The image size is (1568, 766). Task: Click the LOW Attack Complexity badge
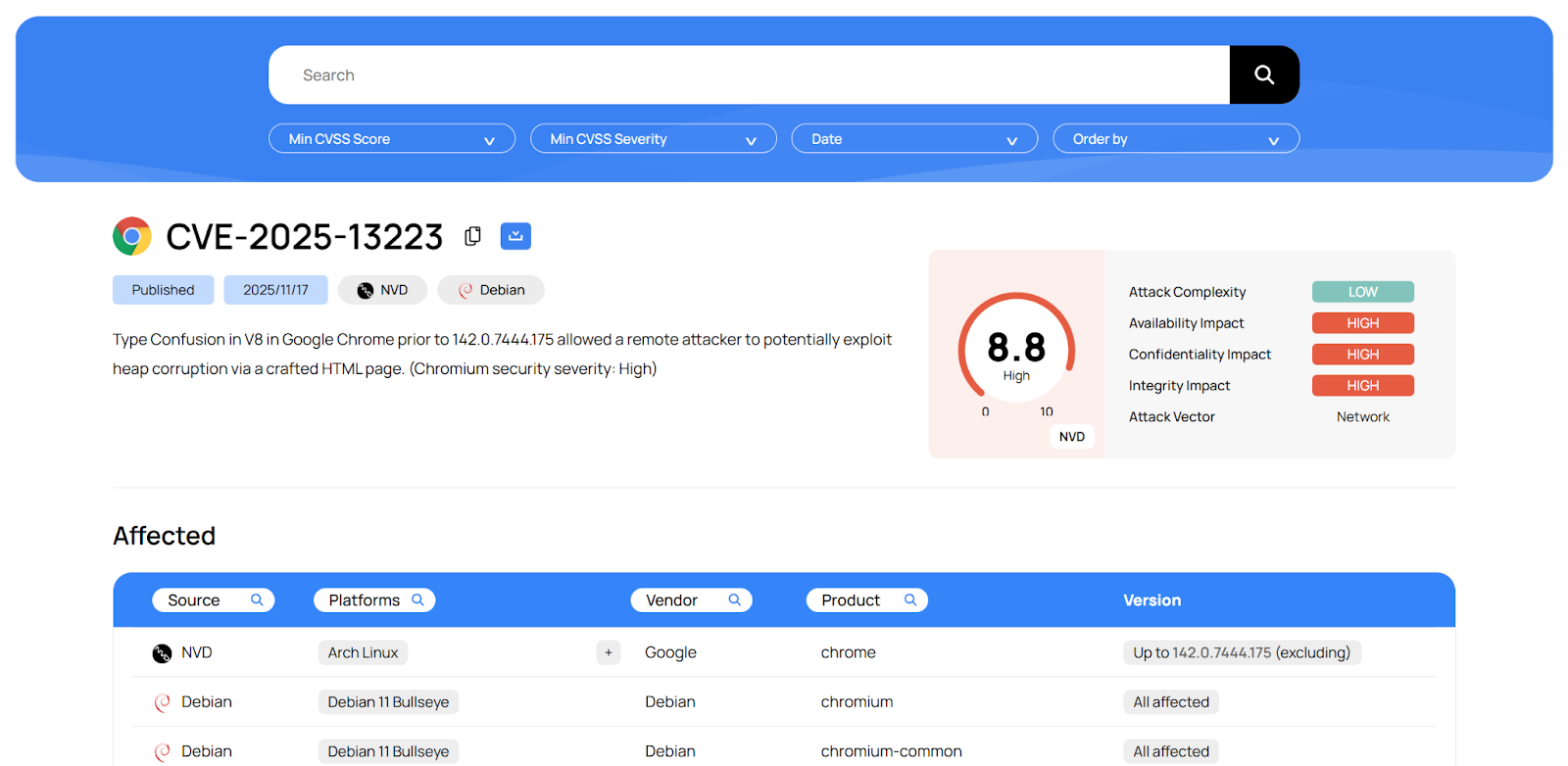coord(1363,292)
